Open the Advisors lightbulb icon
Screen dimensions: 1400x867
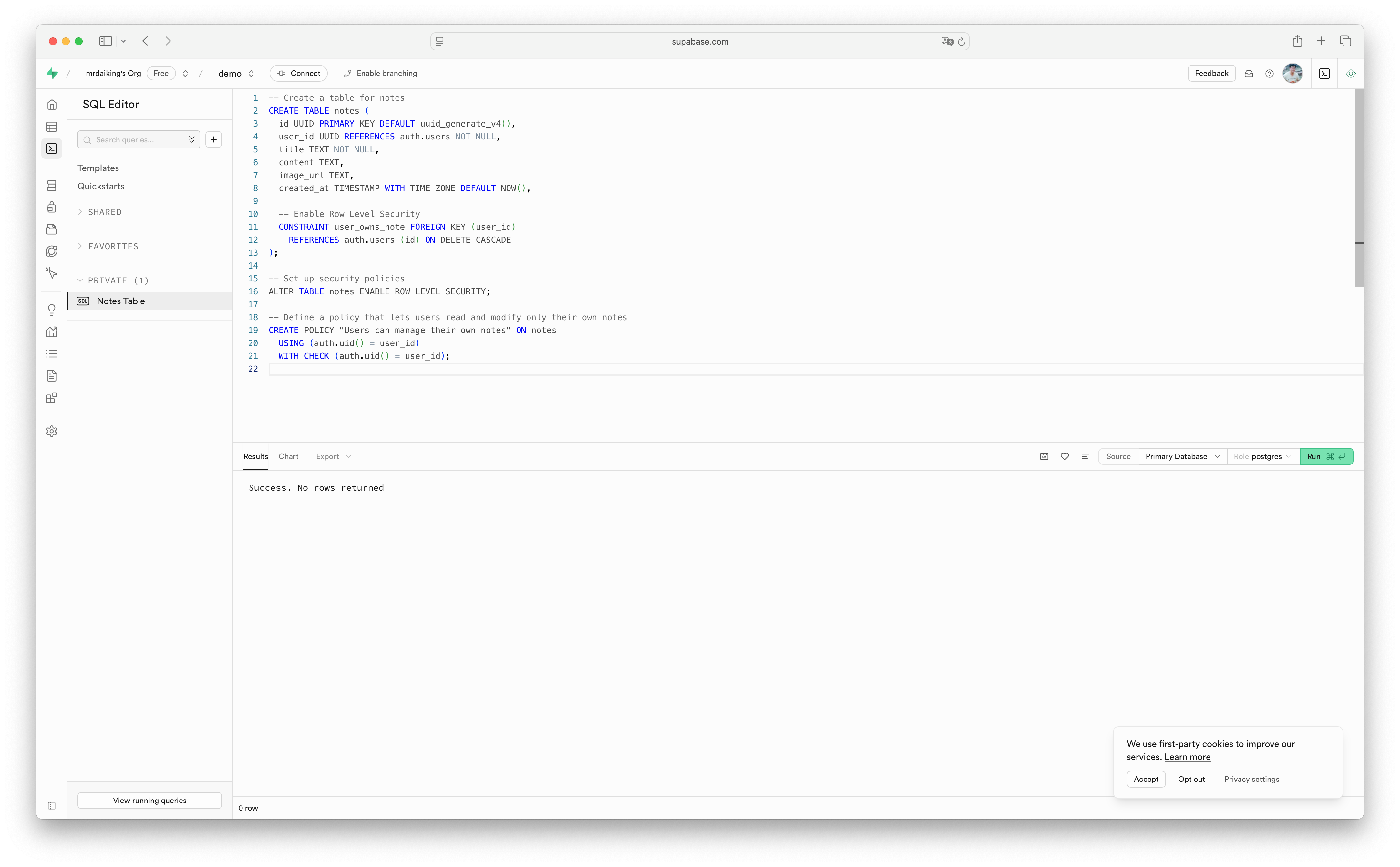pos(52,310)
